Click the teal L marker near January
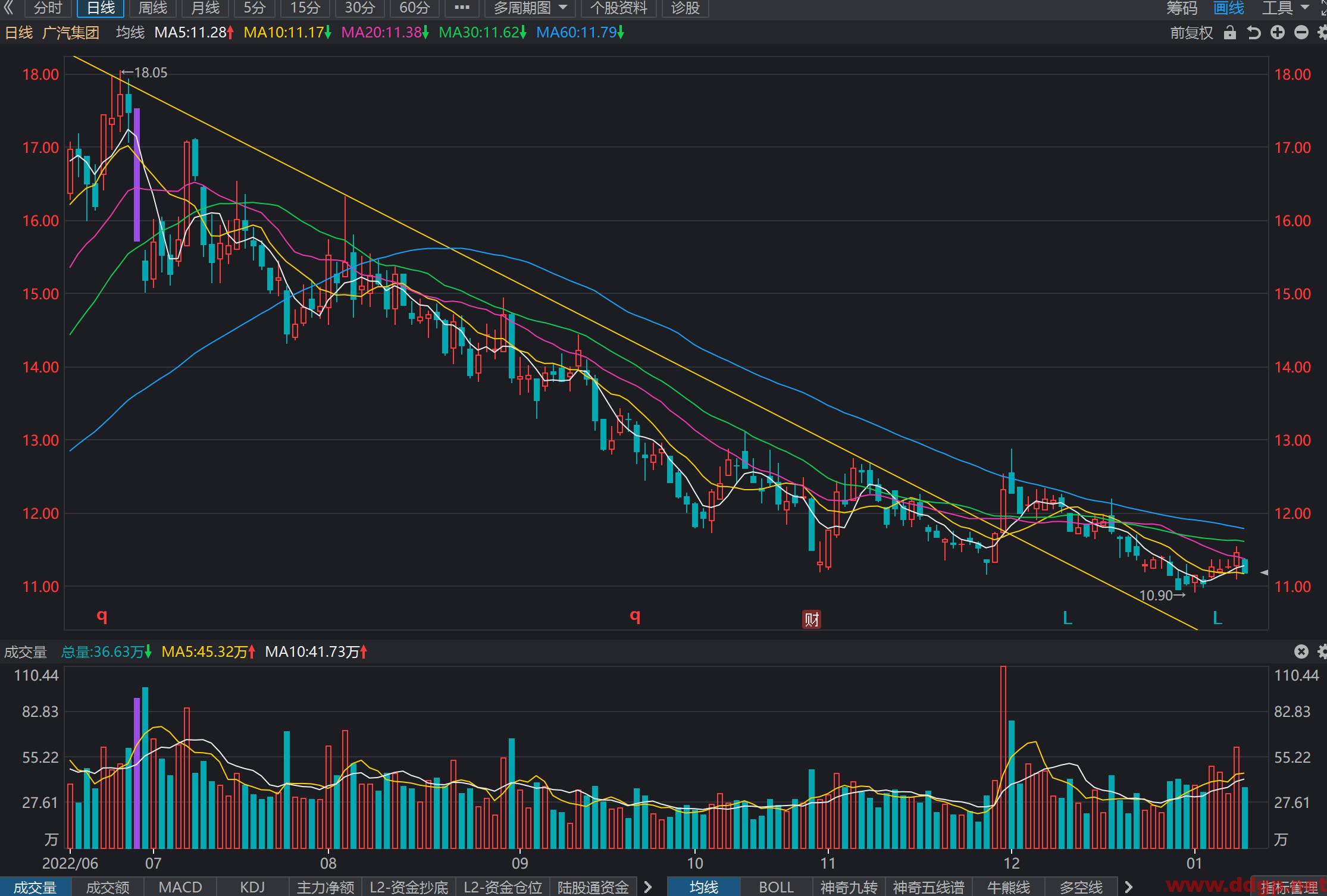 tap(1218, 618)
